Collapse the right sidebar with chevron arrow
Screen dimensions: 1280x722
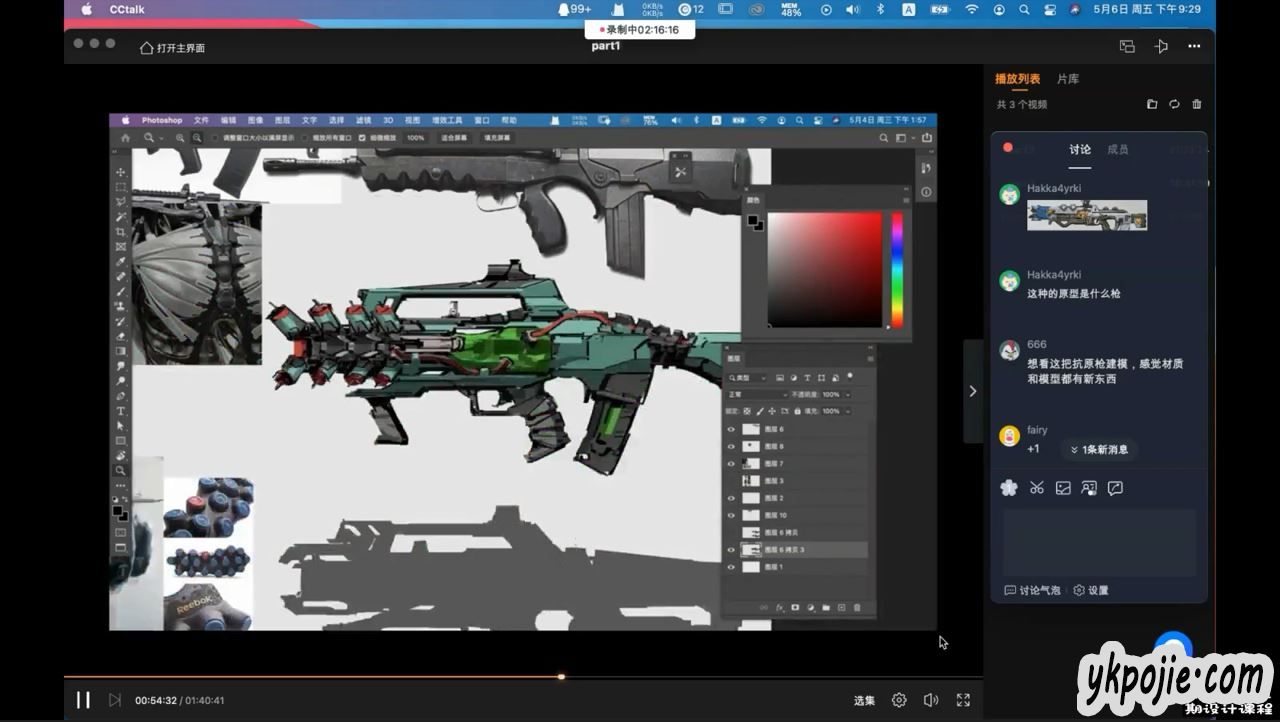click(x=973, y=391)
